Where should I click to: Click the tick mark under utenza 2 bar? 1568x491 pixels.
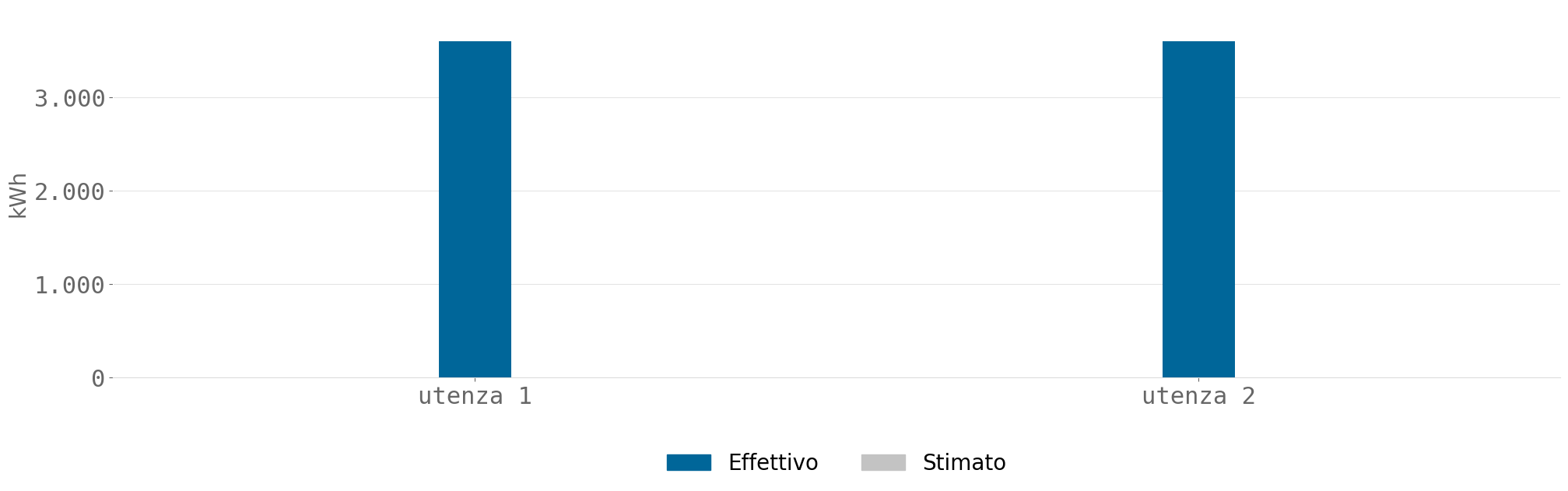(x=1198, y=380)
